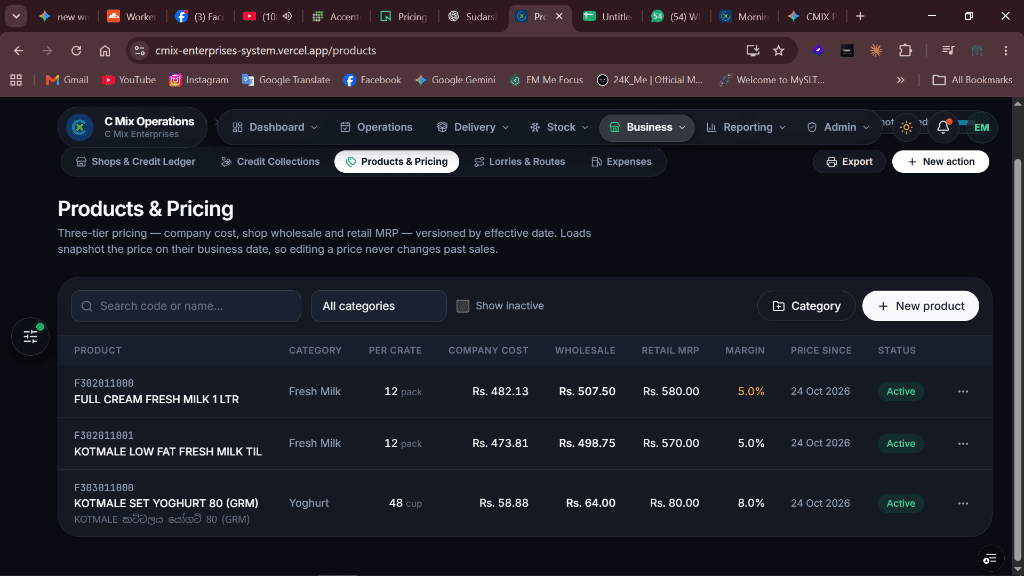Click the list icon at bottom right

990,558
